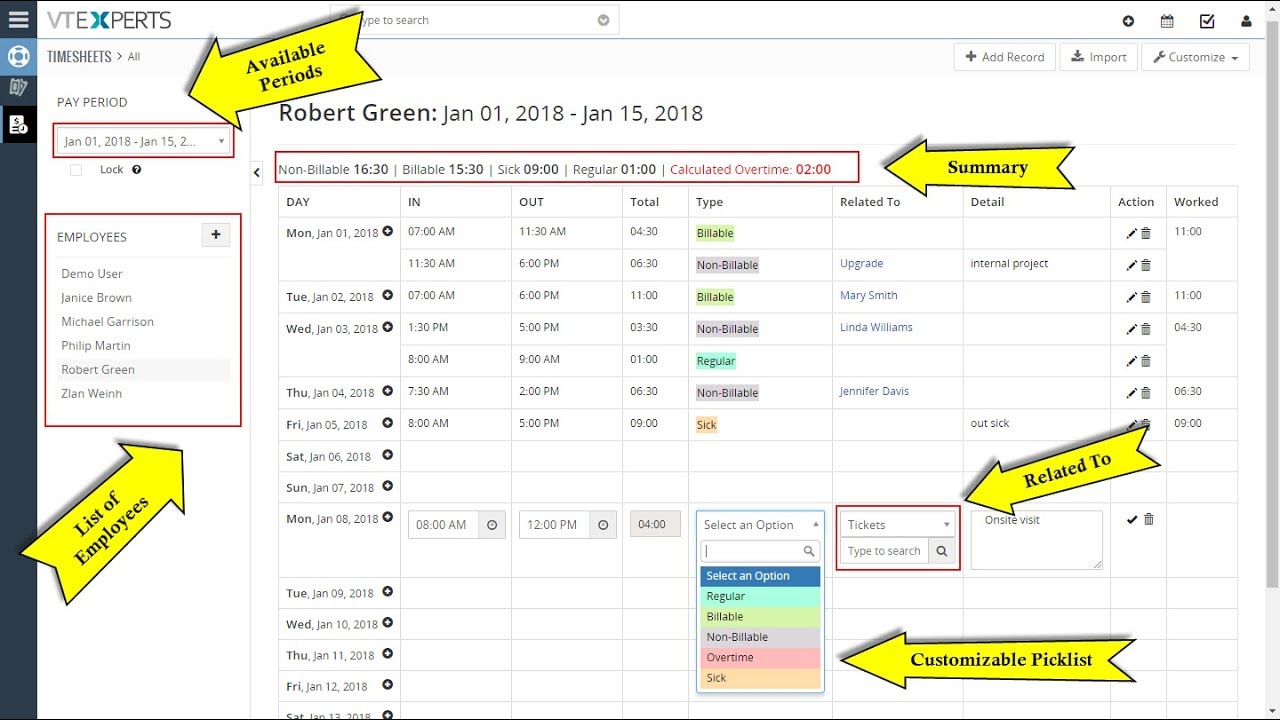The image size is (1280, 720).
Task: Open the Linda Williams link
Action: pos(876,327)
